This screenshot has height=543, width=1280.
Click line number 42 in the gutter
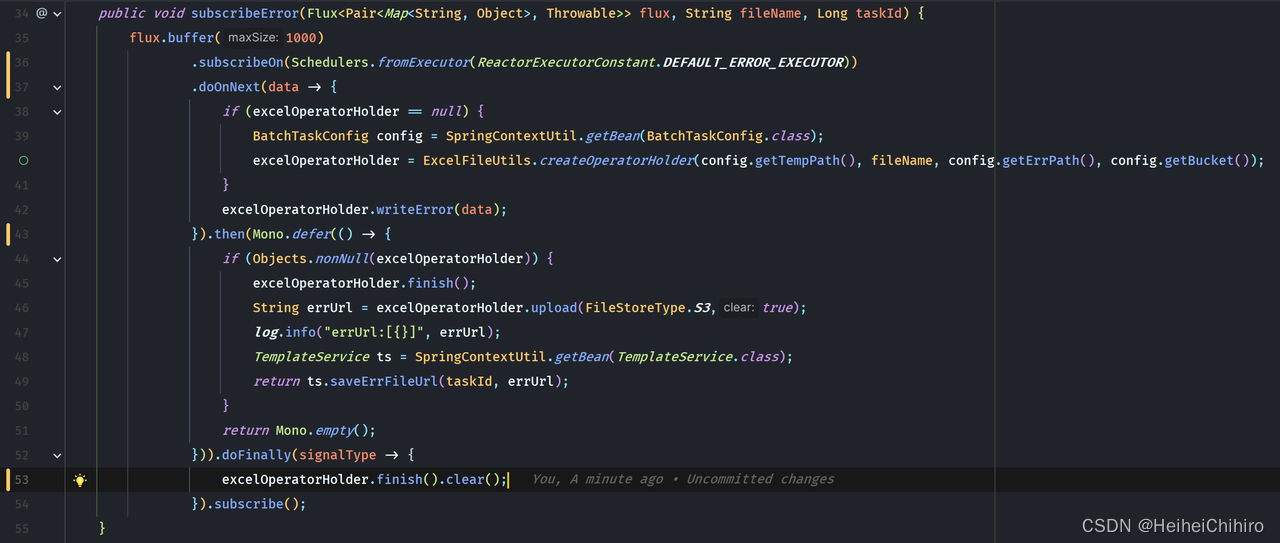(x=23, y=210)
